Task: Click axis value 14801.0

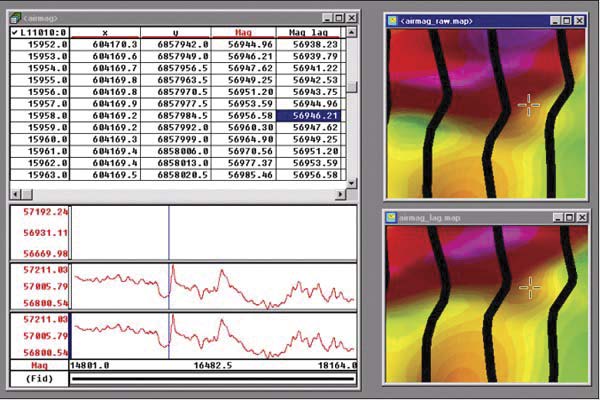Action: (x=90, y=365)
